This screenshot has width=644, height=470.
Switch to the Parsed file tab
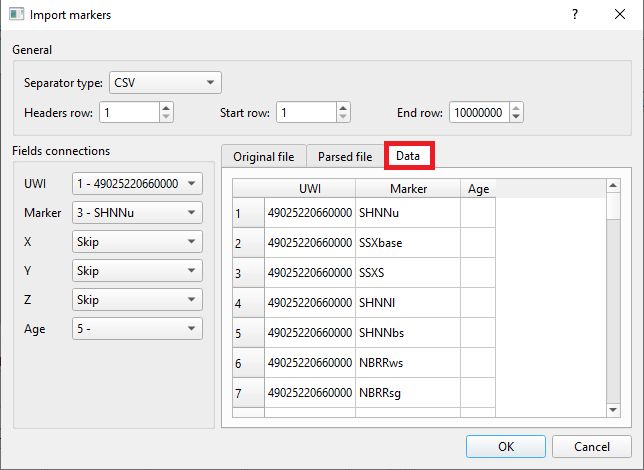click(345, 157)
